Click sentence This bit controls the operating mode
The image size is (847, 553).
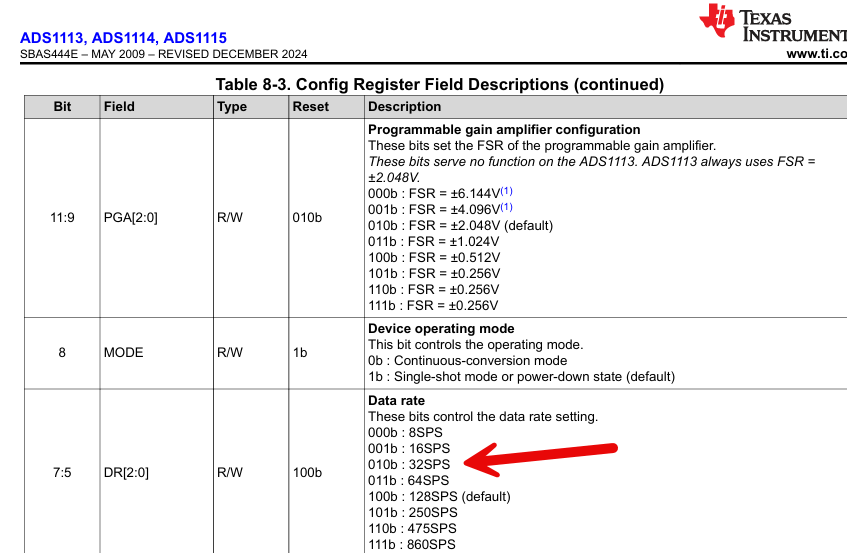(475, 345)
